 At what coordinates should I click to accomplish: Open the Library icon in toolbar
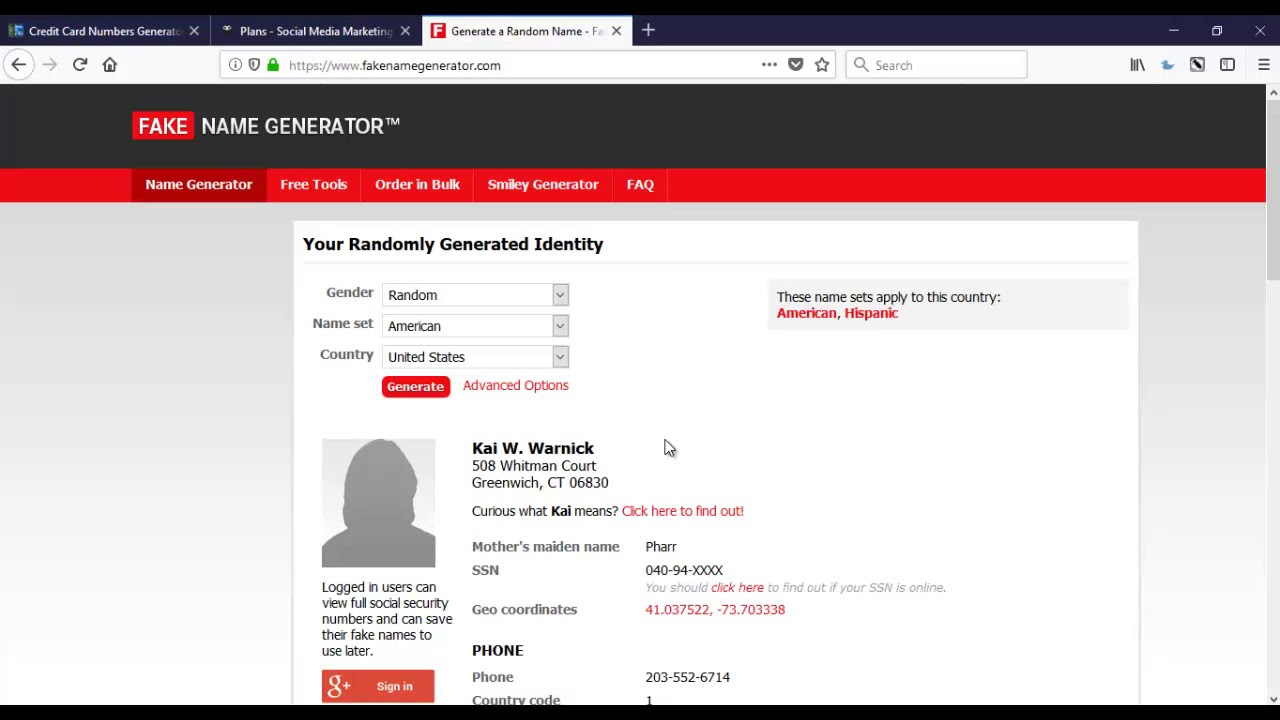coord(1138,65)
